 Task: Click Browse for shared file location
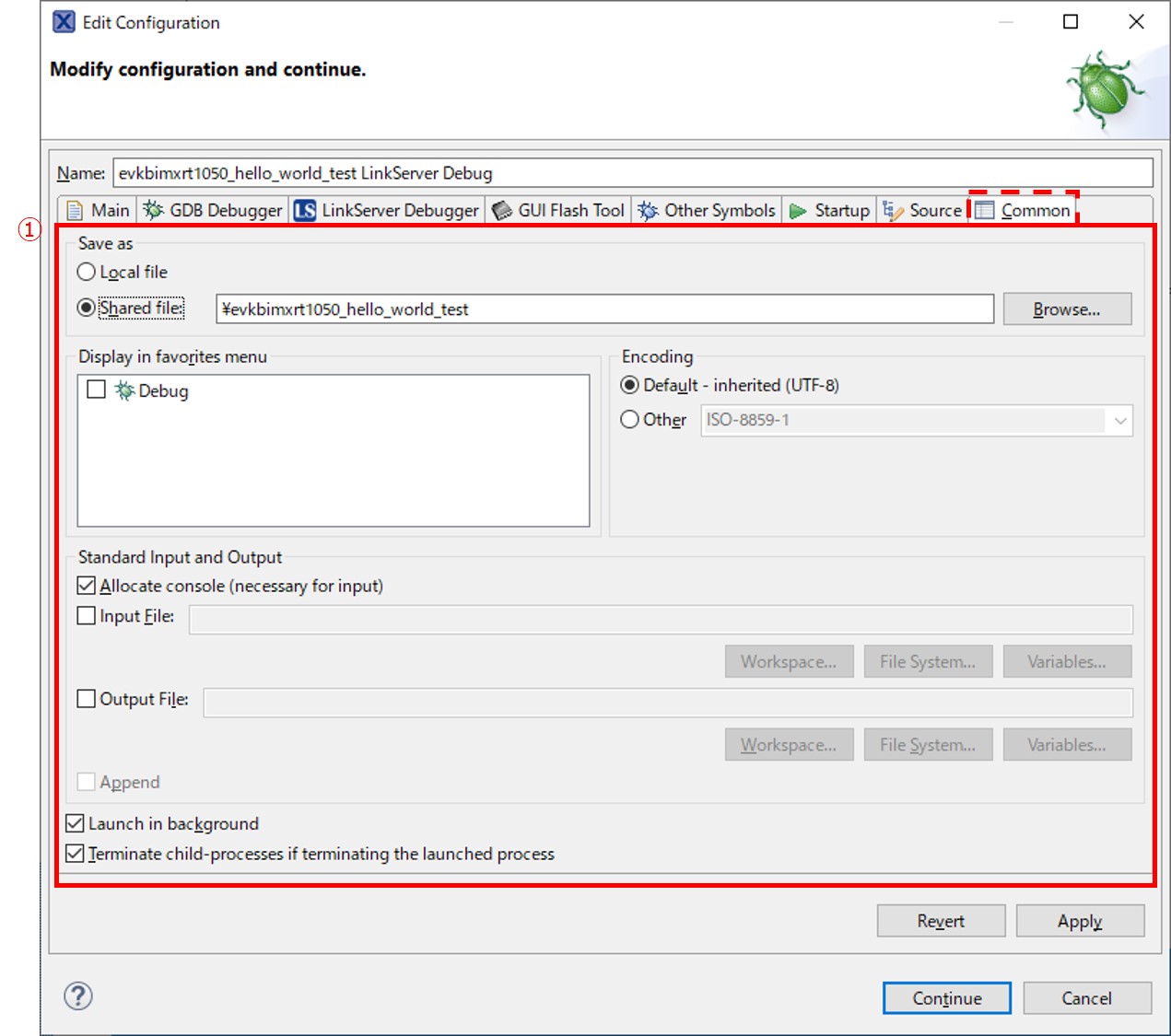point(1066,309)
